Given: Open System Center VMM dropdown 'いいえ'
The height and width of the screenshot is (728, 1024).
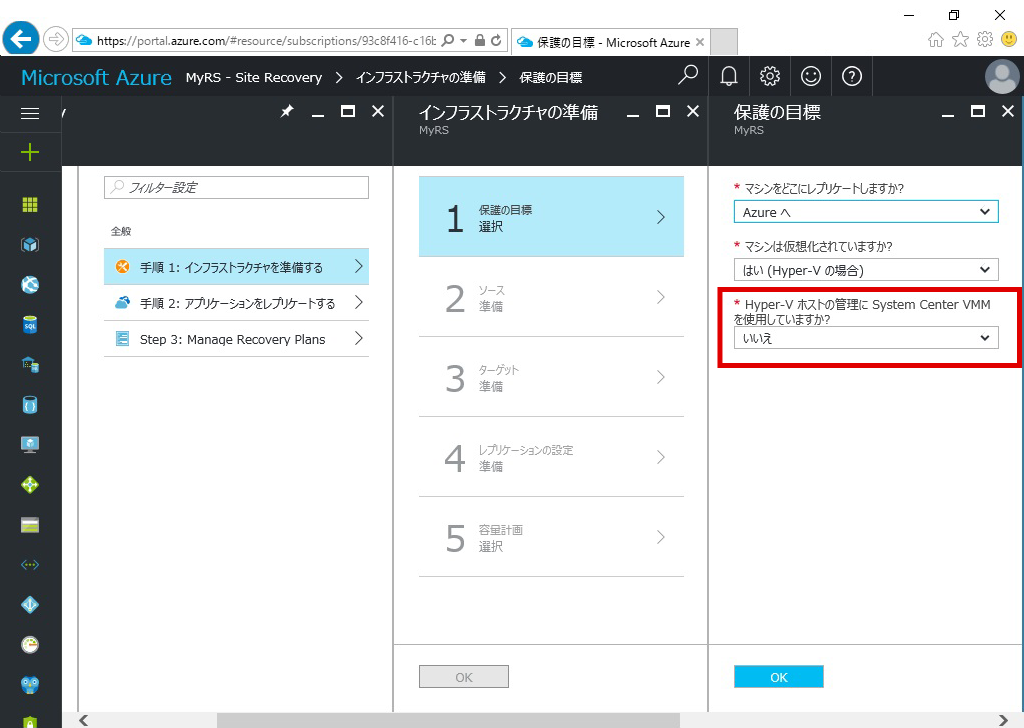Looking at the screenshot, I should 866,338.
